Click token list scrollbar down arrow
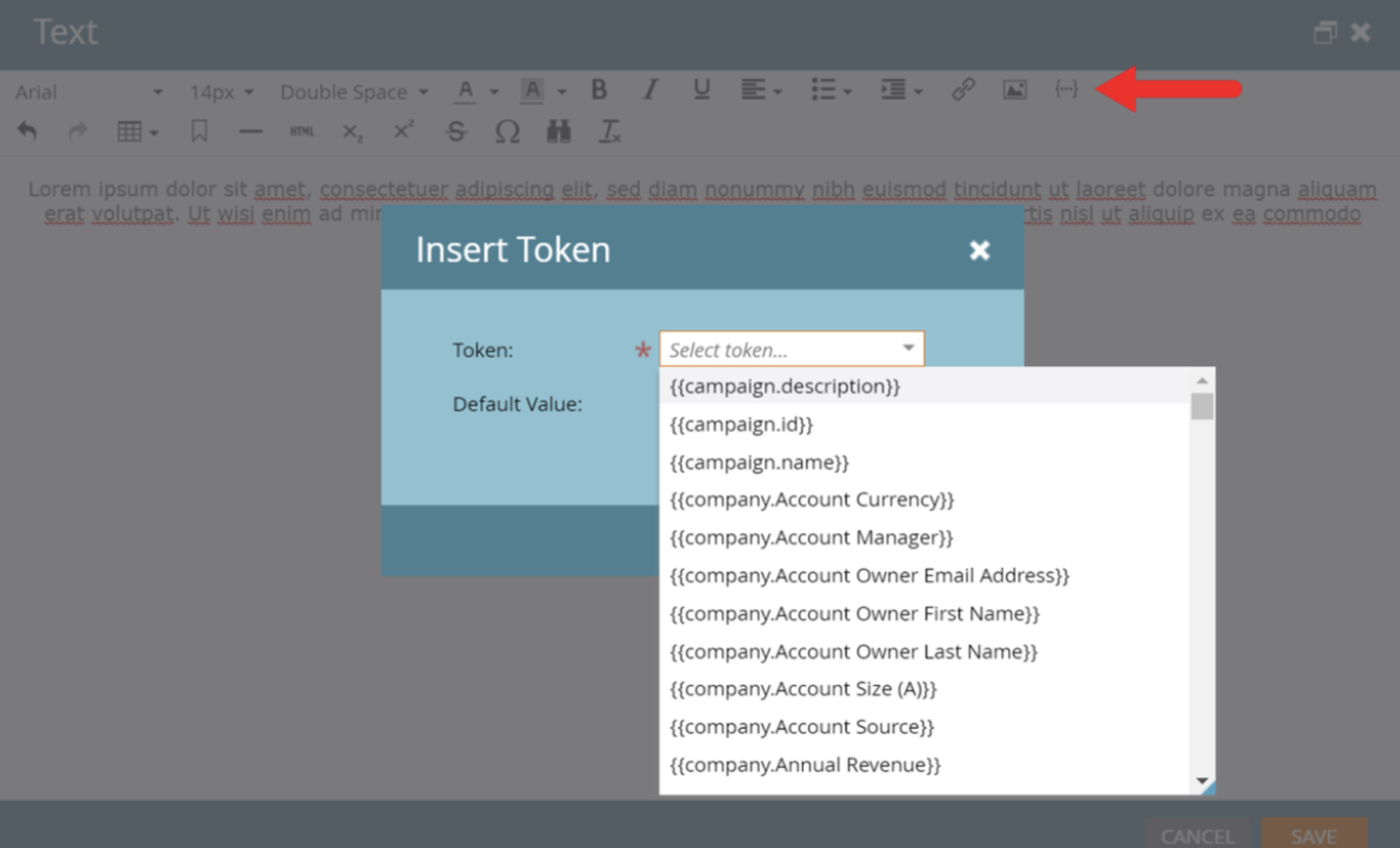The image size is (1400, 848). pos(1202,781)
